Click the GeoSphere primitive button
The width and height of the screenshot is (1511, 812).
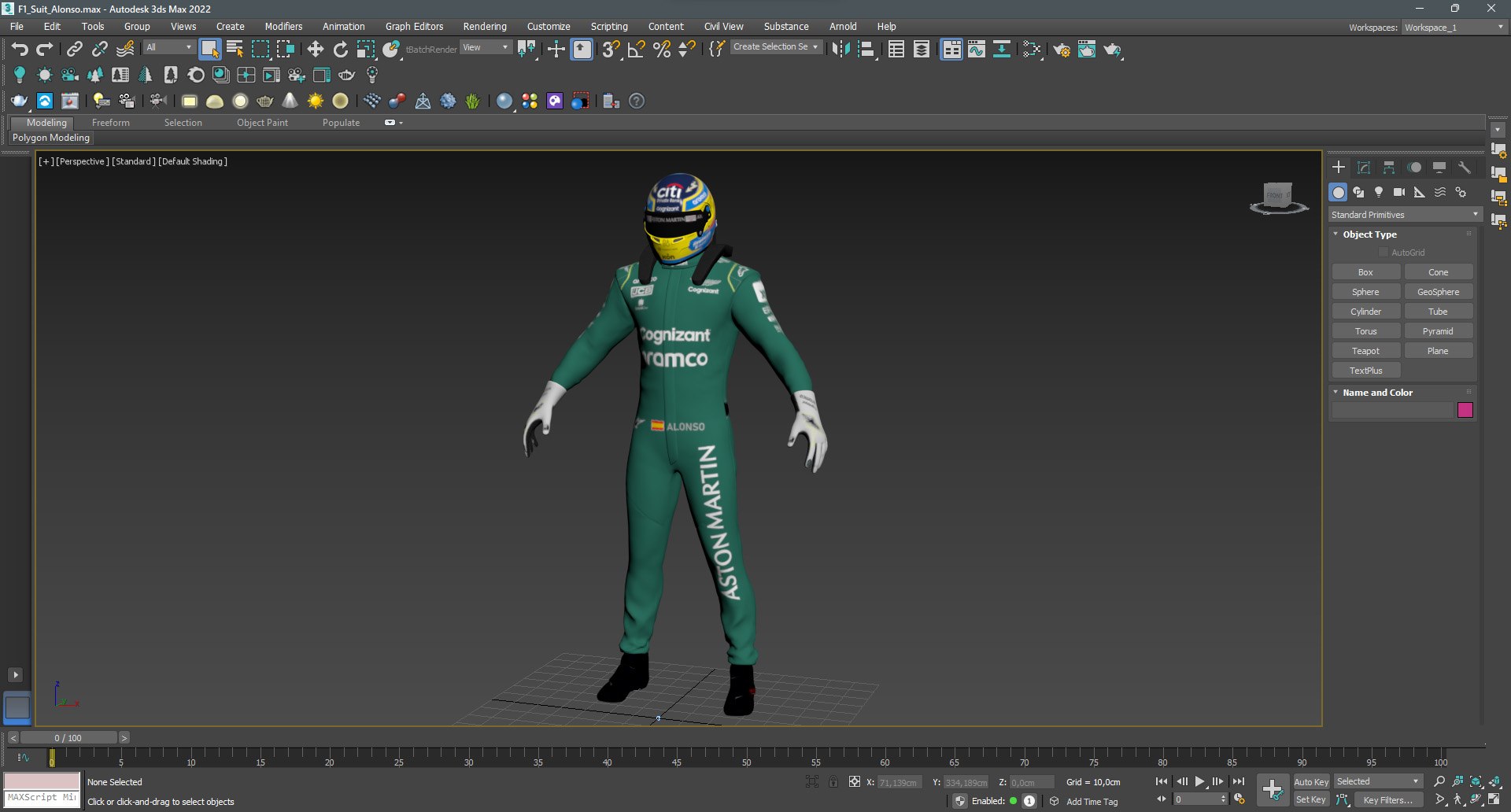[1438, 292]
